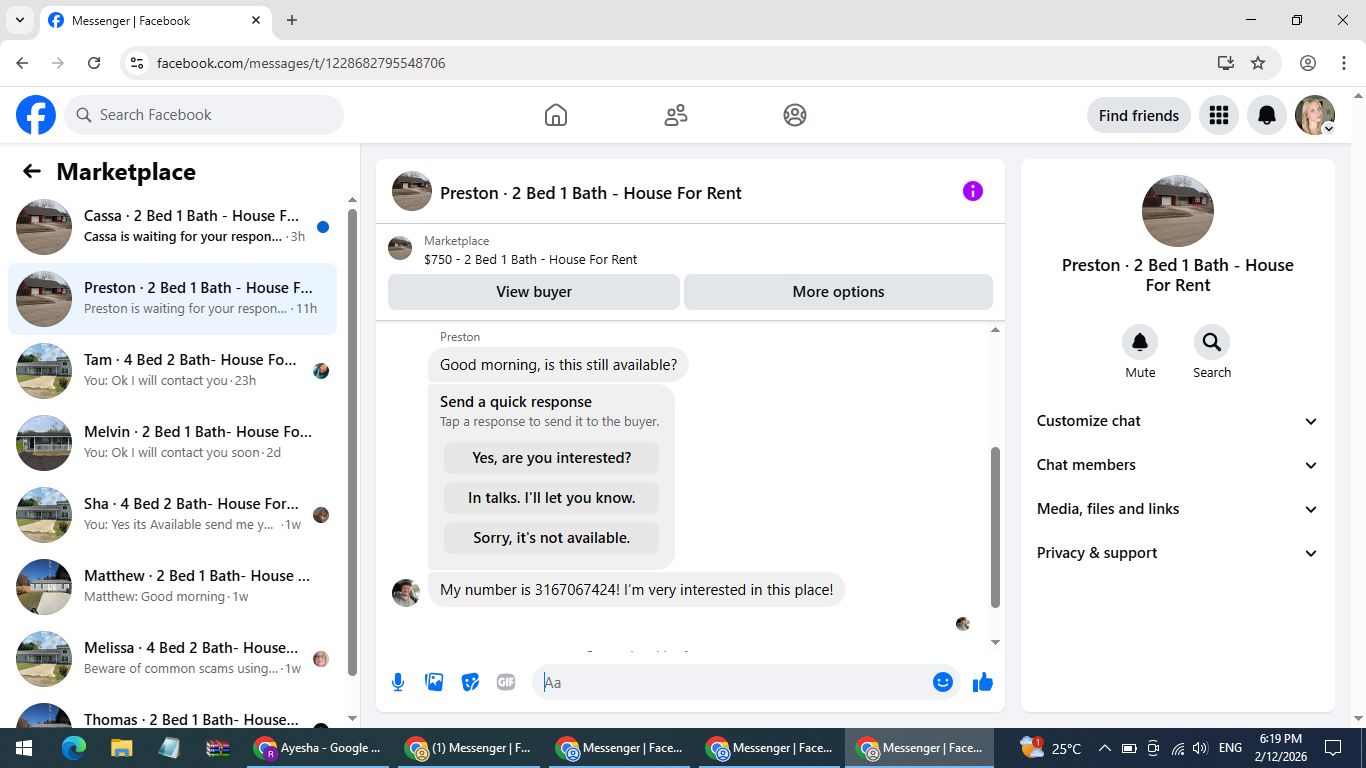Open the Friends icon in top navigation

(676, 115)
